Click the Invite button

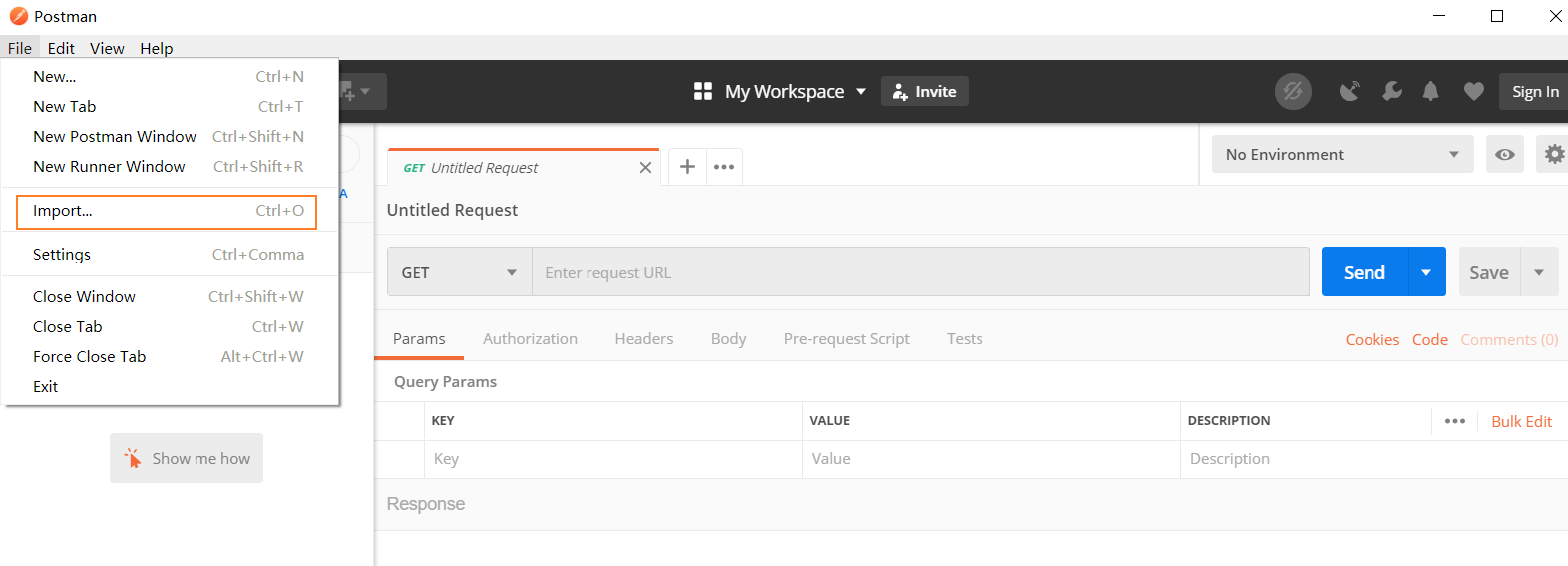[925, 91]
